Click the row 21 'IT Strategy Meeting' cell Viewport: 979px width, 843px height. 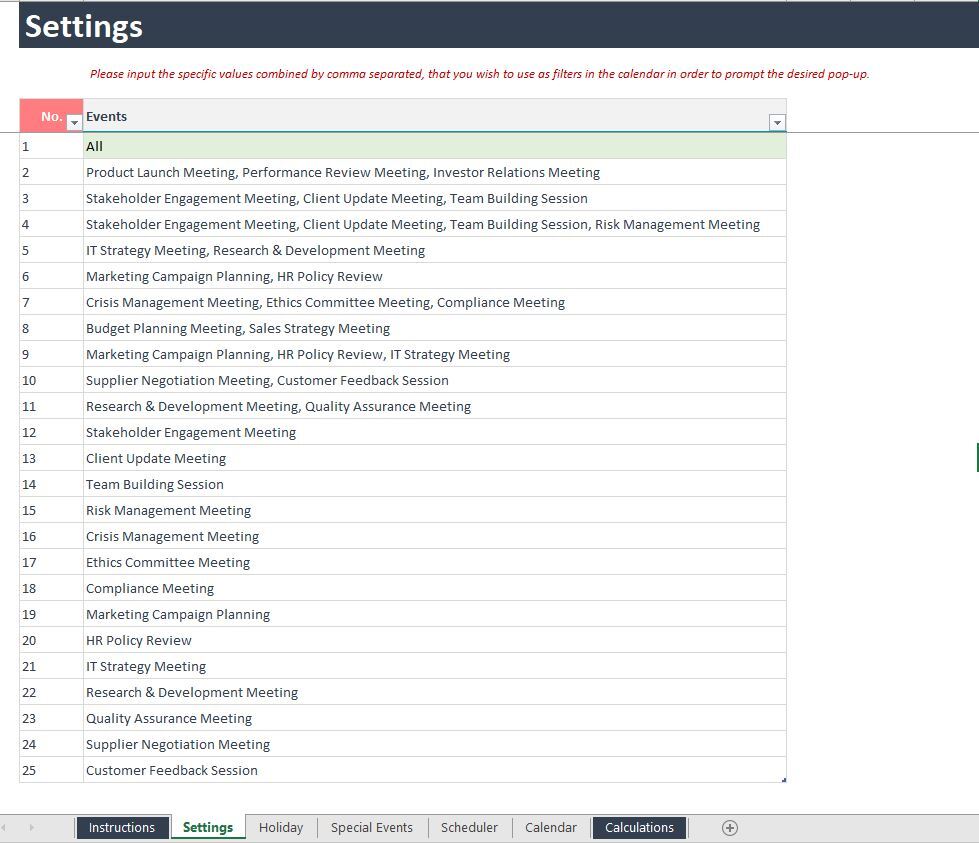pyautogui.click(x=435, y=667)
